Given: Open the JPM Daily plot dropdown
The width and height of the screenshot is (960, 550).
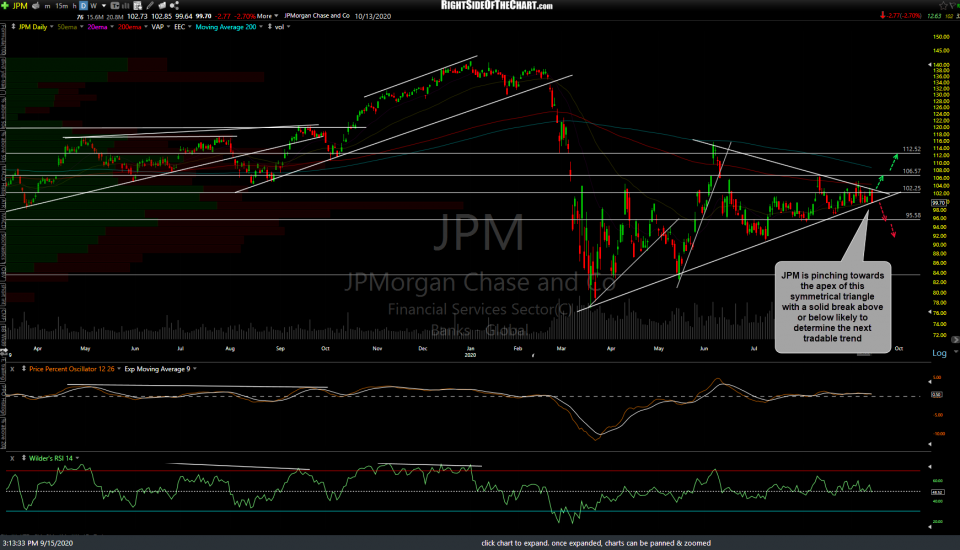Looking at the screenshot, I should pyautogui.click(x=52, y=27).
